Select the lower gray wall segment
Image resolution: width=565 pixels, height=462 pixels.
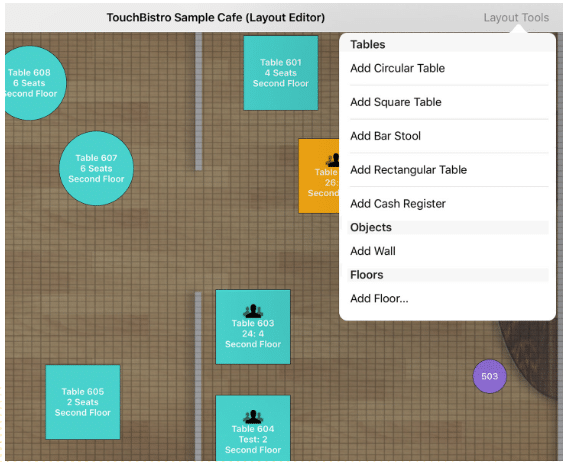(198, 376)
